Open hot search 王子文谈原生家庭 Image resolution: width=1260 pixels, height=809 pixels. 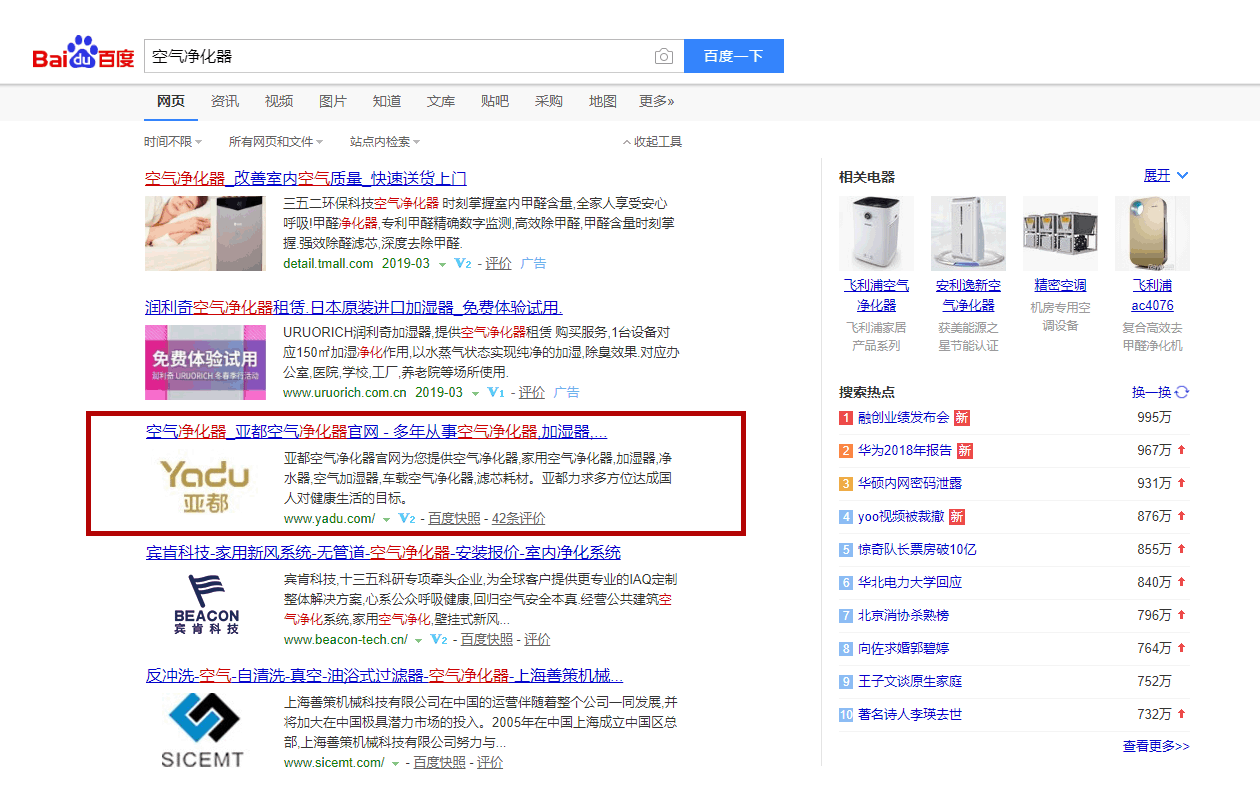coord(910,682)
